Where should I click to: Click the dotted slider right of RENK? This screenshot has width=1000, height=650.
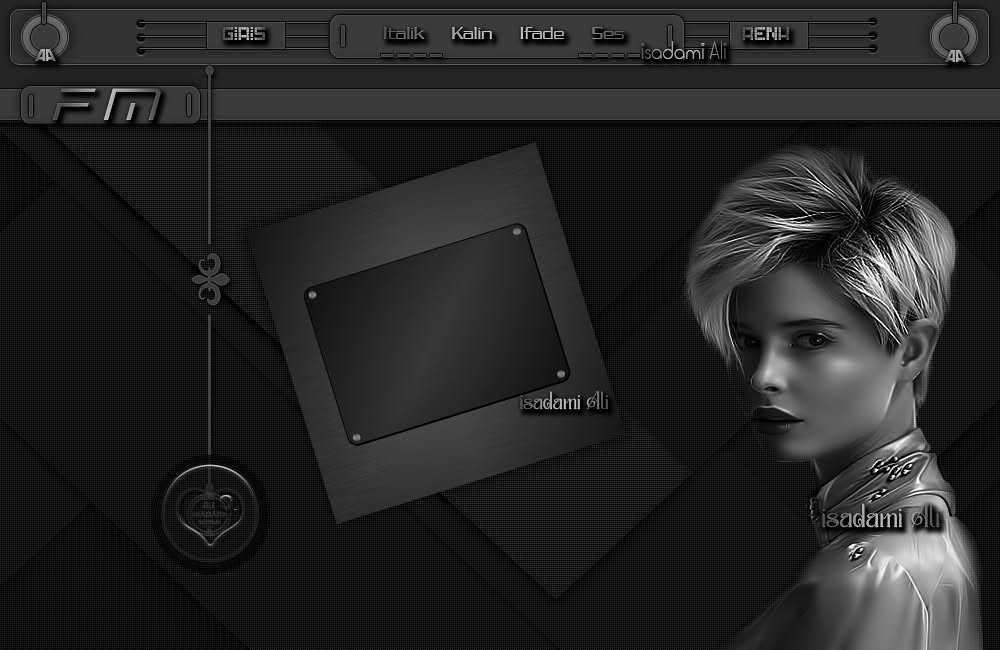[842, 34]
